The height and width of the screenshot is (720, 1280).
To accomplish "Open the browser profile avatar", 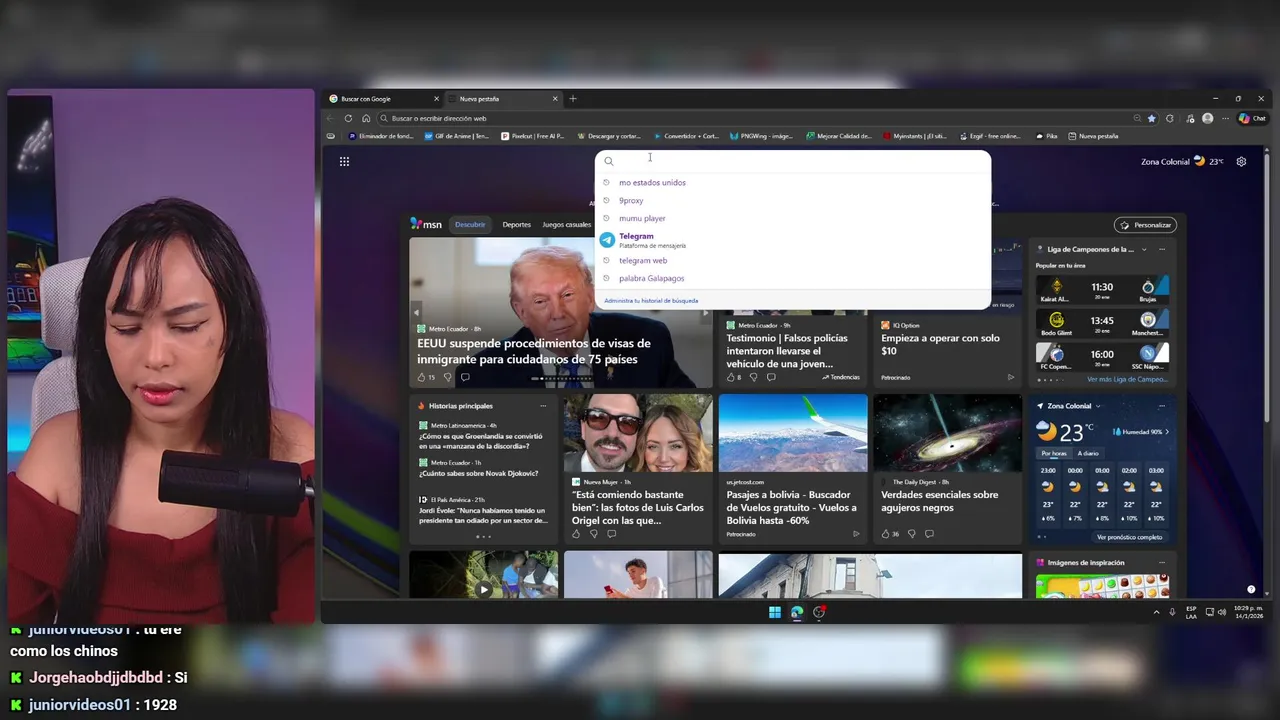I will (1208, 118).
